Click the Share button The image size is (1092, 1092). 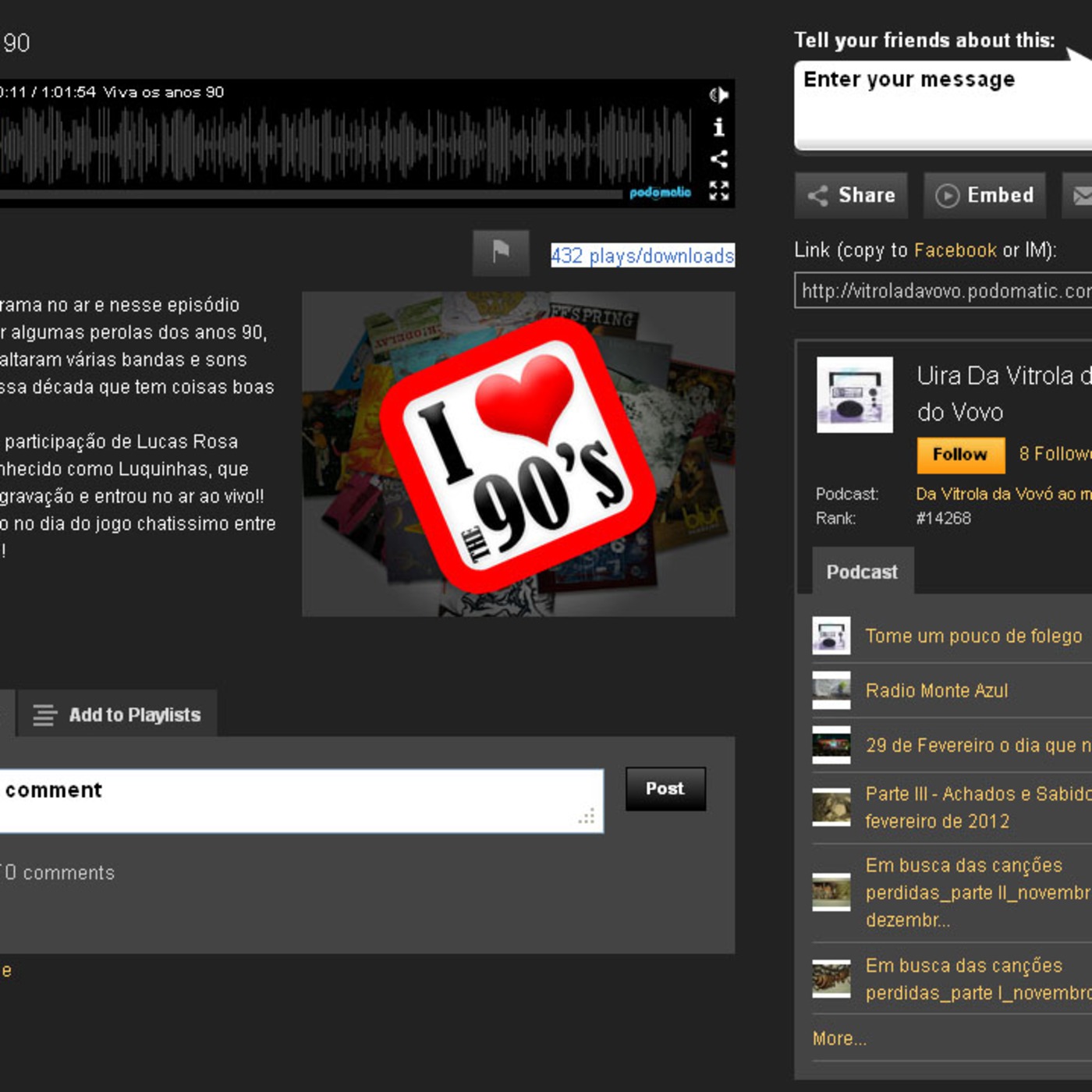click(852, 195)
